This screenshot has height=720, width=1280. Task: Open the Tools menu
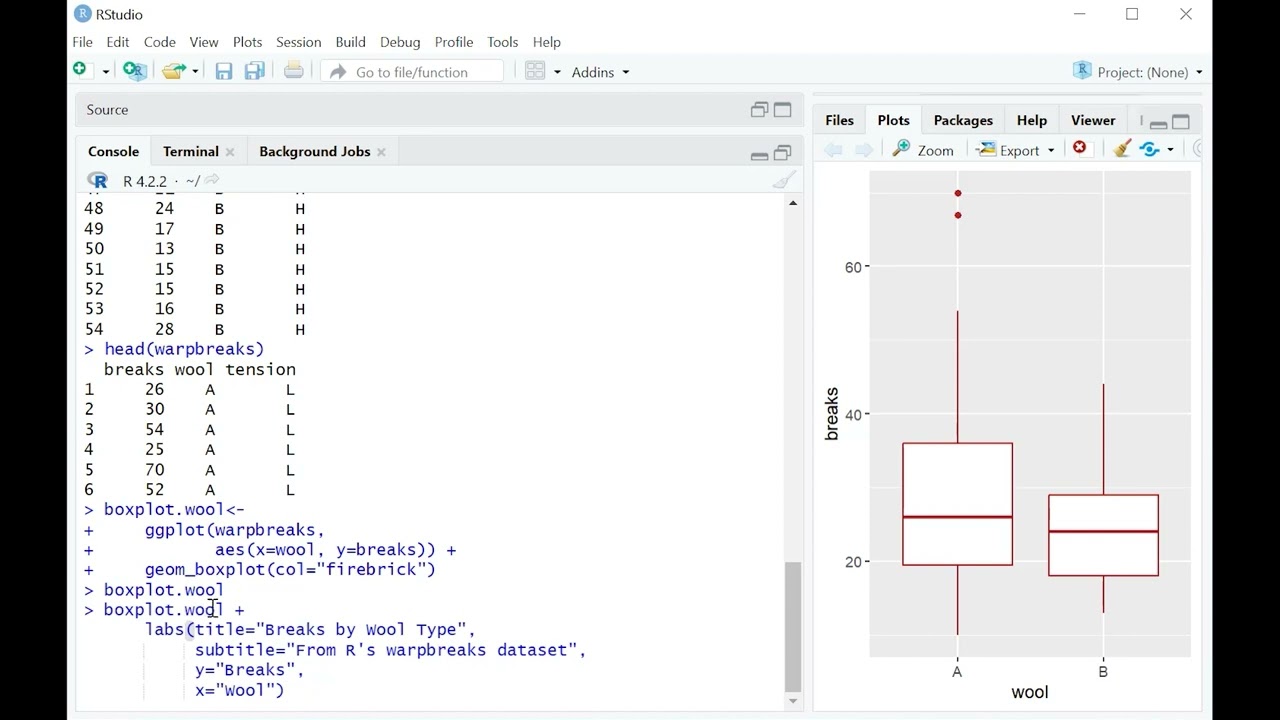coord(503,42)
